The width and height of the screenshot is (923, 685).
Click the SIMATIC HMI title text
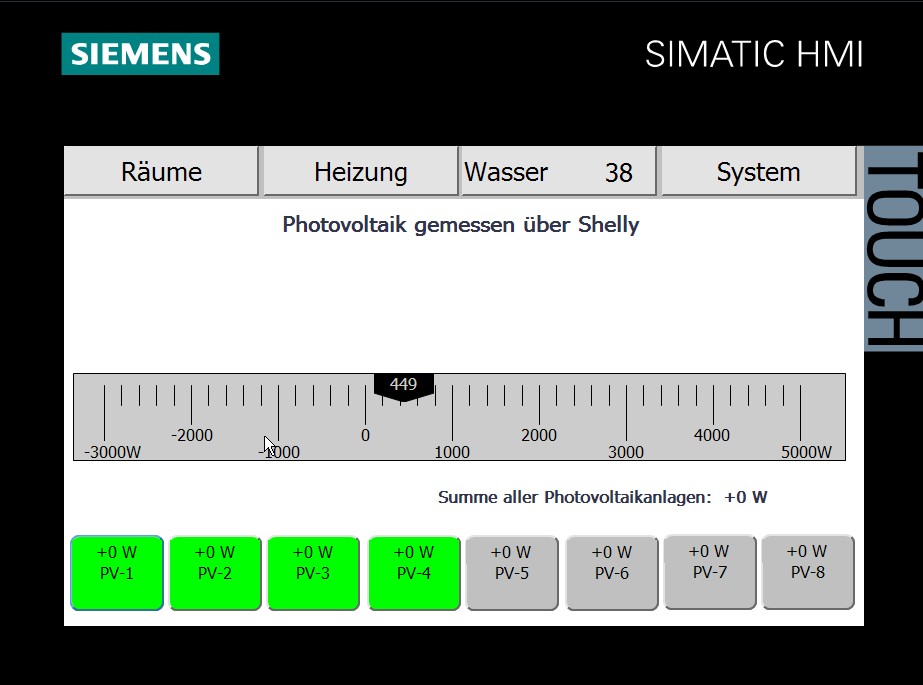tap(754, 54)
